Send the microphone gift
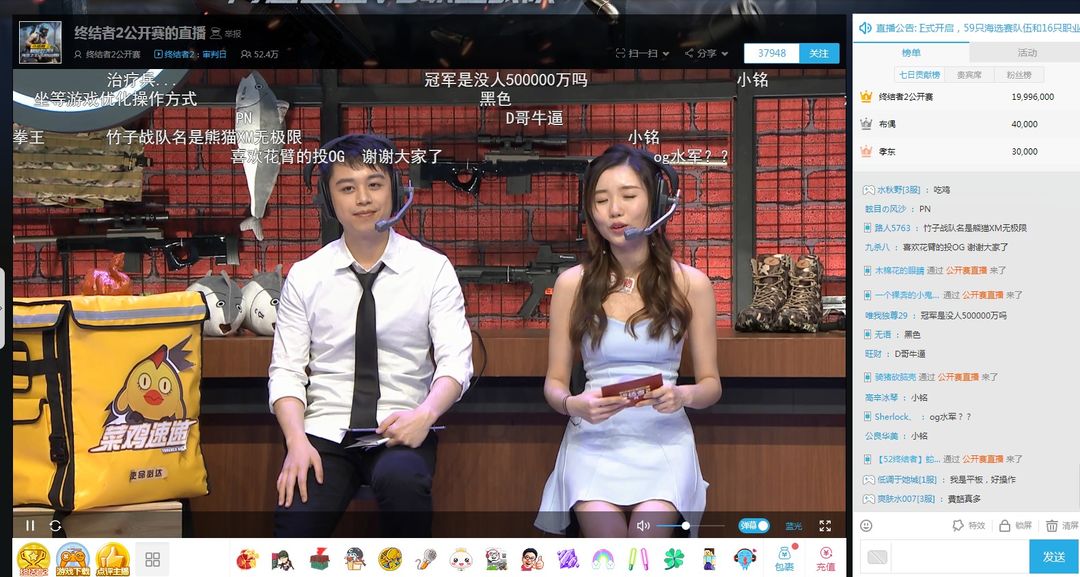 click(426, 558)
